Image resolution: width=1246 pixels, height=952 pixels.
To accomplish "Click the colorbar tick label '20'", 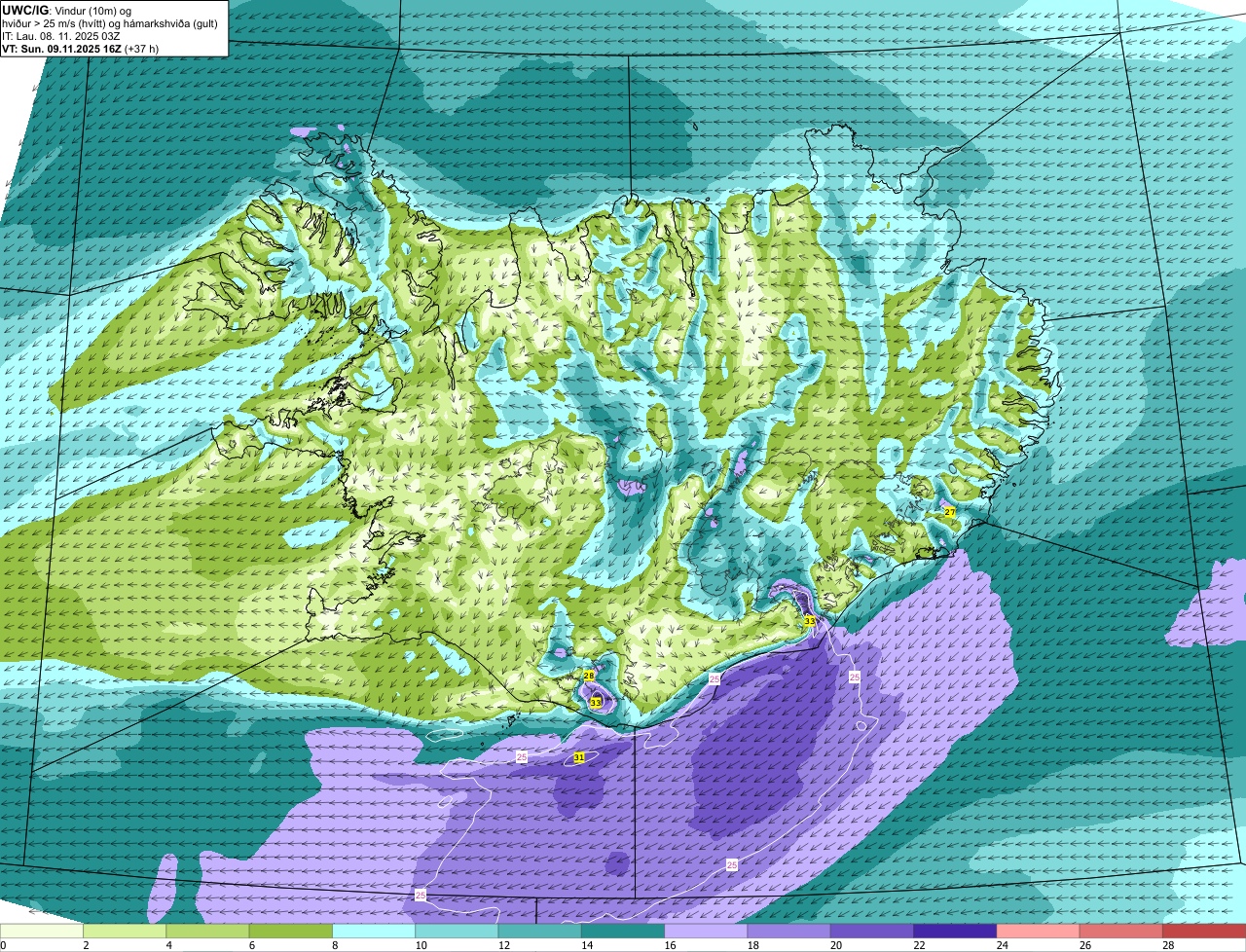I will point(835,945).
